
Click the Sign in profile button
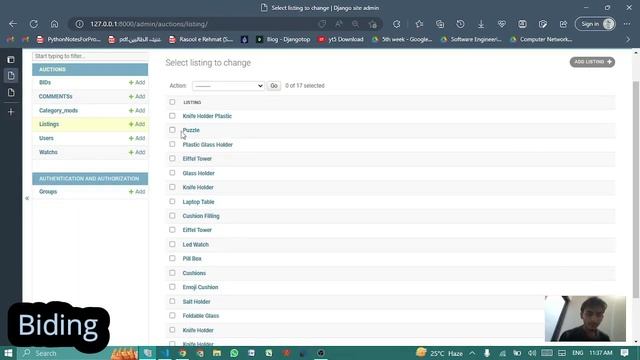tap(596, 24)
